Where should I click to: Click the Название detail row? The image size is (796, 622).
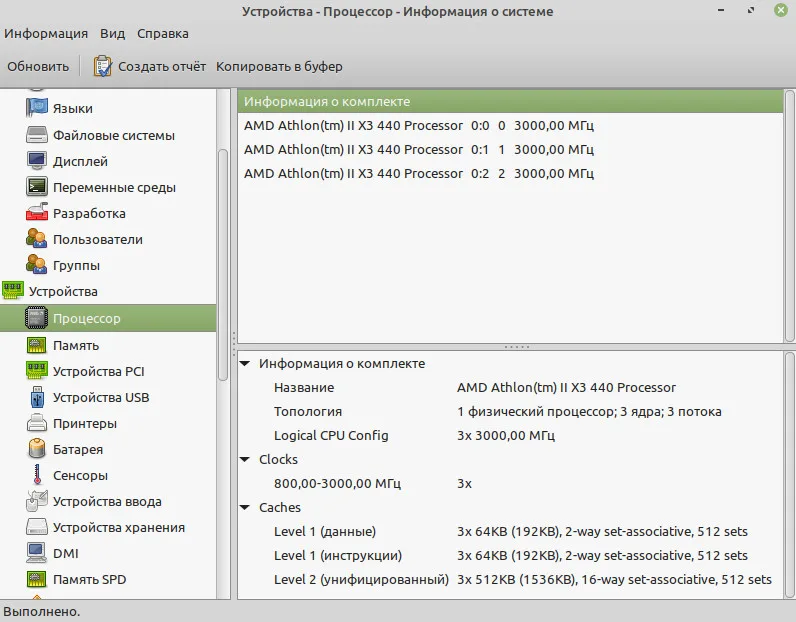(510, 387)
